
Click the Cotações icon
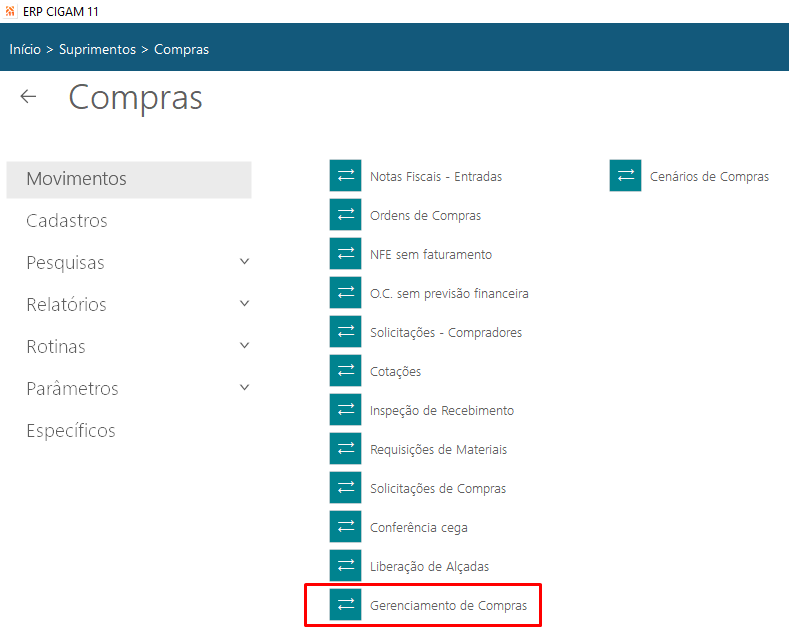tap(345, 370)
